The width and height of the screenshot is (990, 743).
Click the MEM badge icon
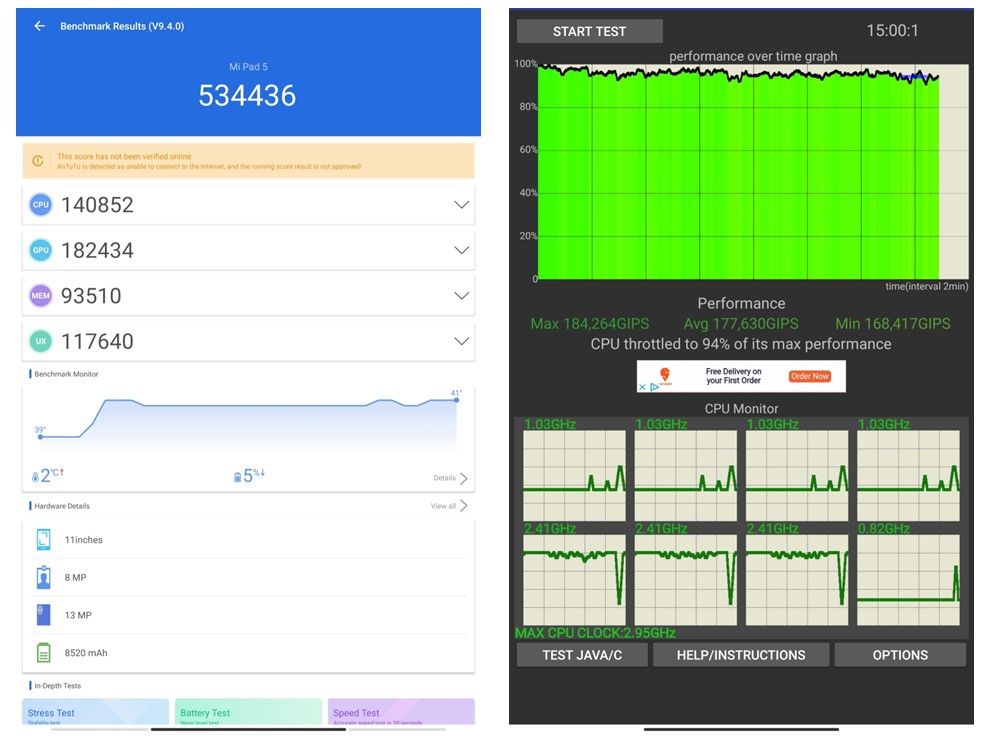40,295
